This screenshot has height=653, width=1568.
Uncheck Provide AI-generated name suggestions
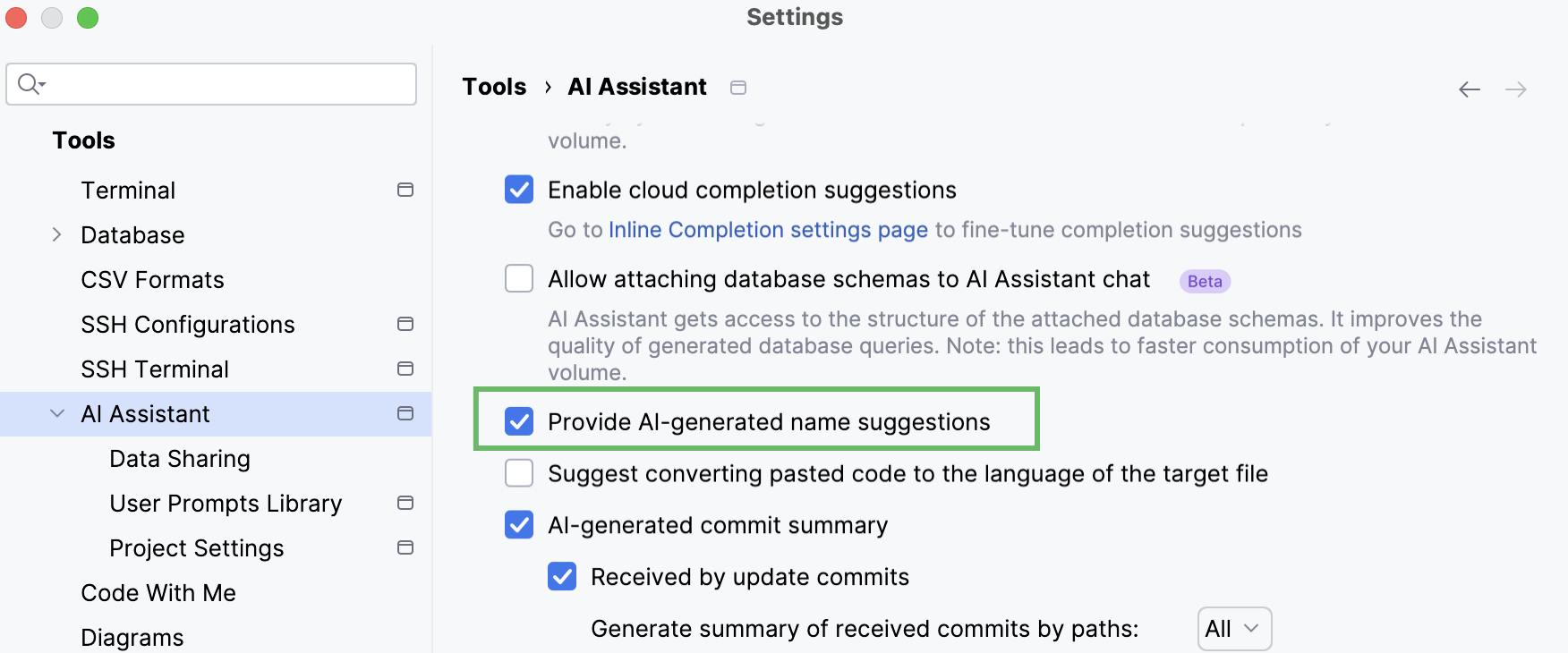[x=519, y=421]
